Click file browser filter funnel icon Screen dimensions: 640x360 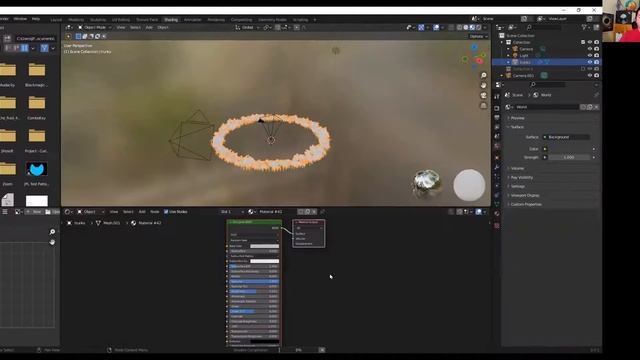coord(44,48)
